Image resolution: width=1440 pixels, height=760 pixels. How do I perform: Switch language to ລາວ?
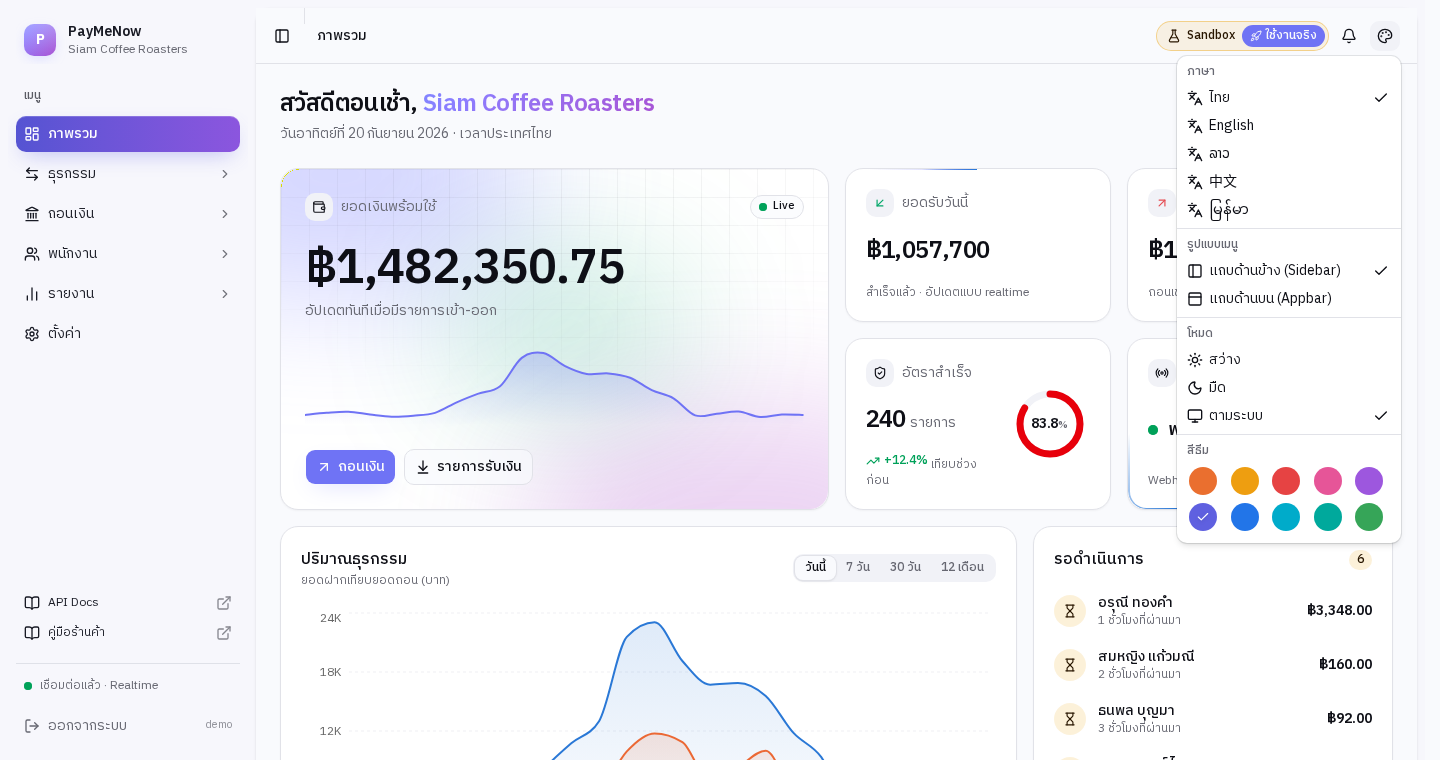(1289, 154)
